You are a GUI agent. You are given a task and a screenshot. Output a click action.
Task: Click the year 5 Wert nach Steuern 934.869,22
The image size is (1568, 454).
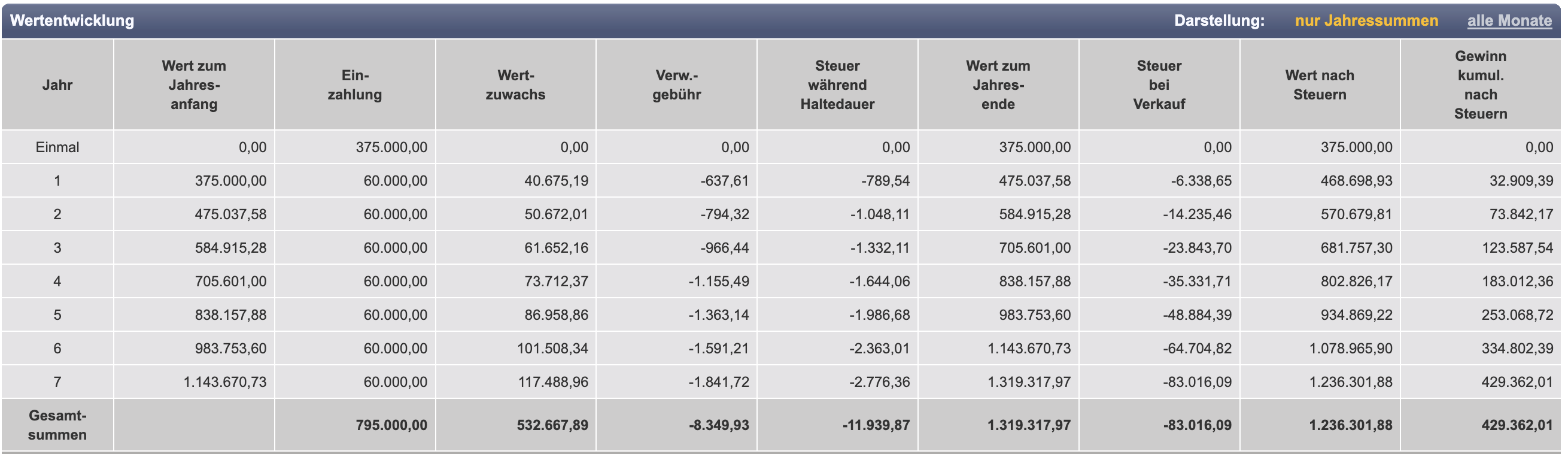click(x=1356, y=314)
